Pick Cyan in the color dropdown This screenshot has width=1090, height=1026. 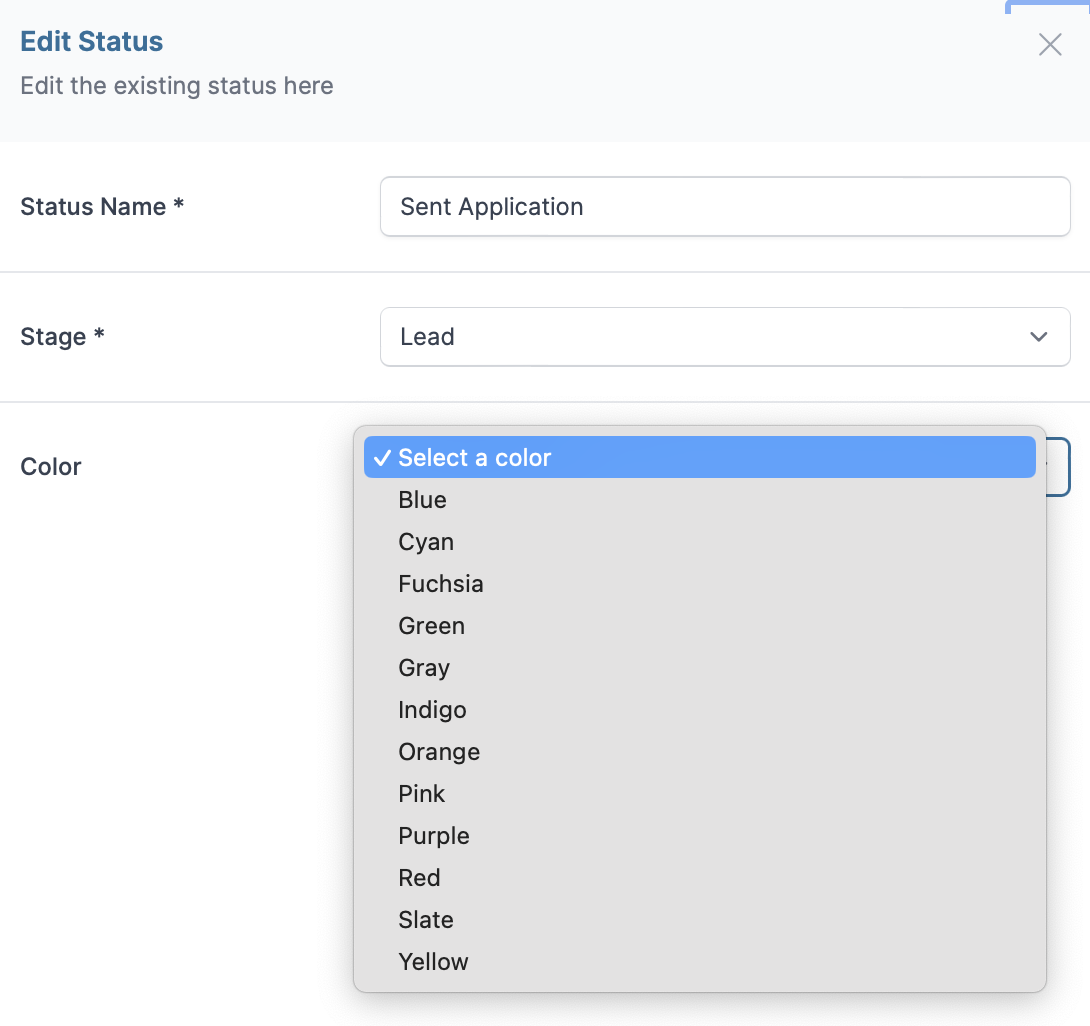[426, 542]
